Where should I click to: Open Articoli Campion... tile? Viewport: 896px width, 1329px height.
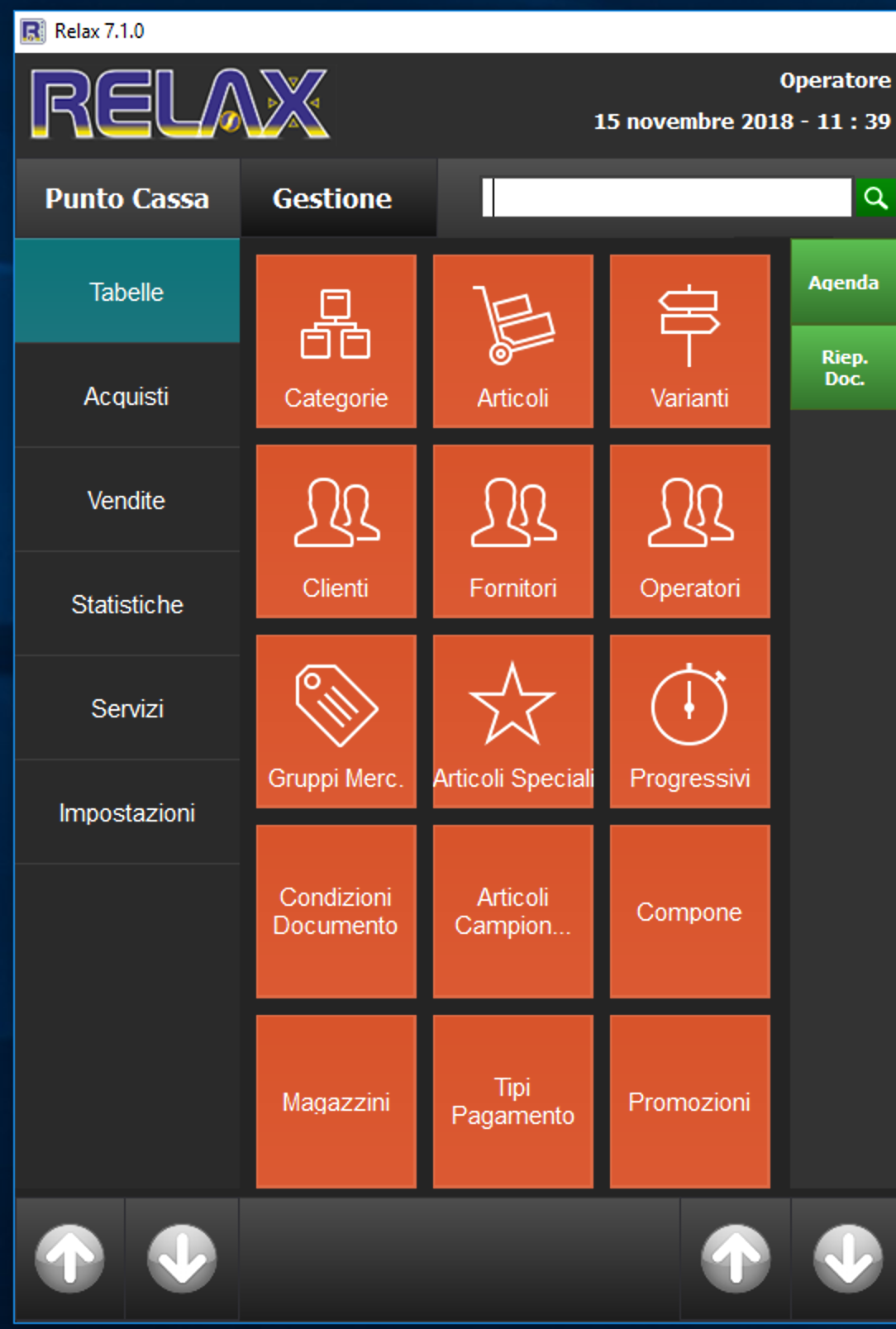point(512,912)
